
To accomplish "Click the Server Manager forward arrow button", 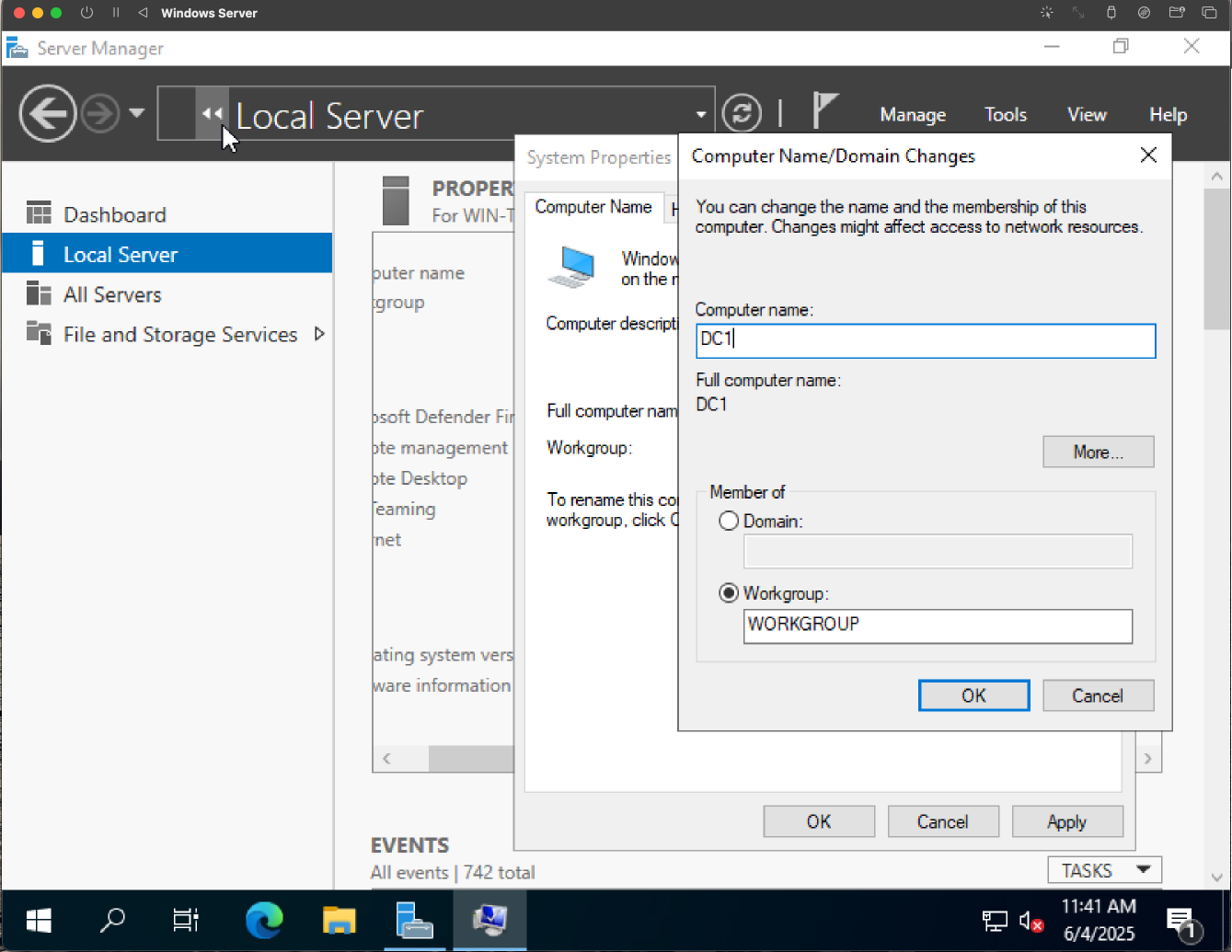I will pyautogui.click(x=99, y=114).
